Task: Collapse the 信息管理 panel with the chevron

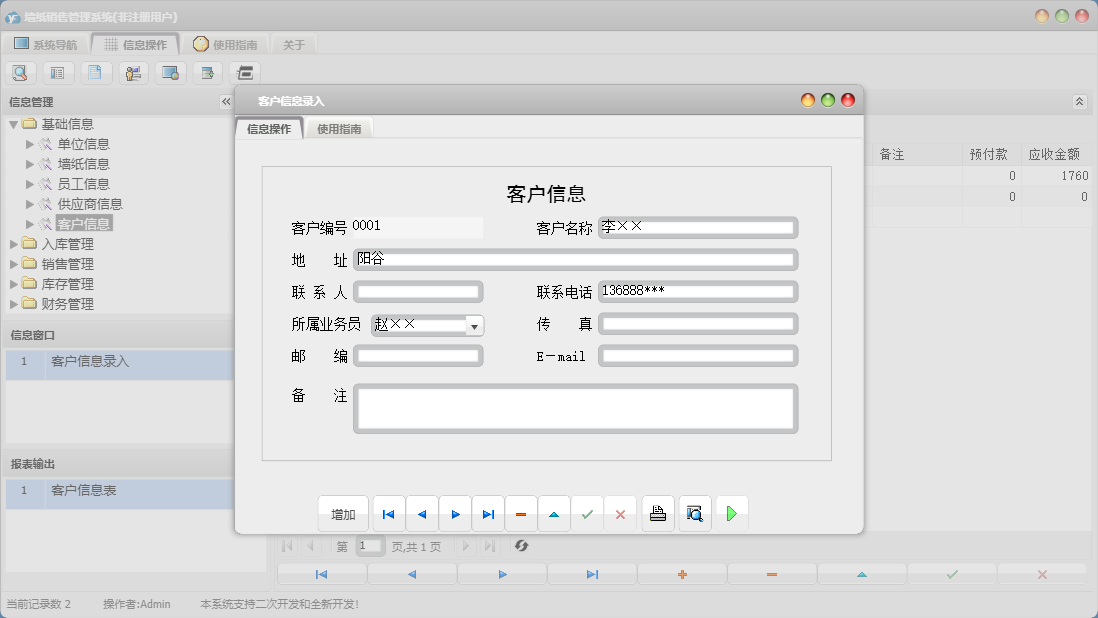Action: pos(225,101)
